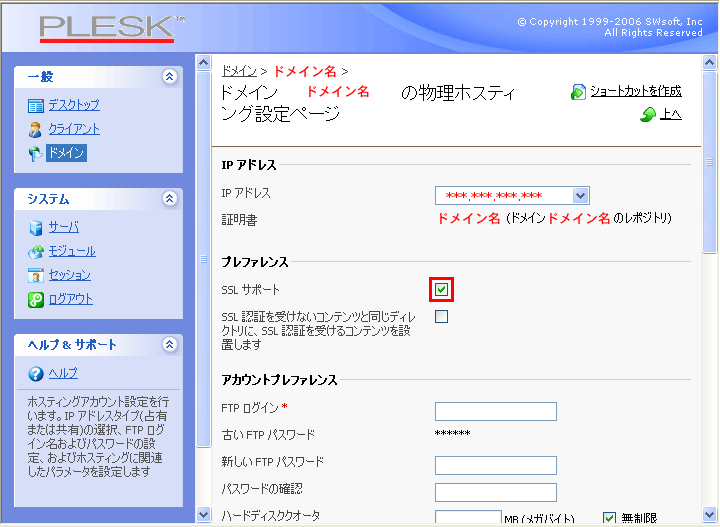Click the Clients (クライアント) person icon

tap(35, 129)
